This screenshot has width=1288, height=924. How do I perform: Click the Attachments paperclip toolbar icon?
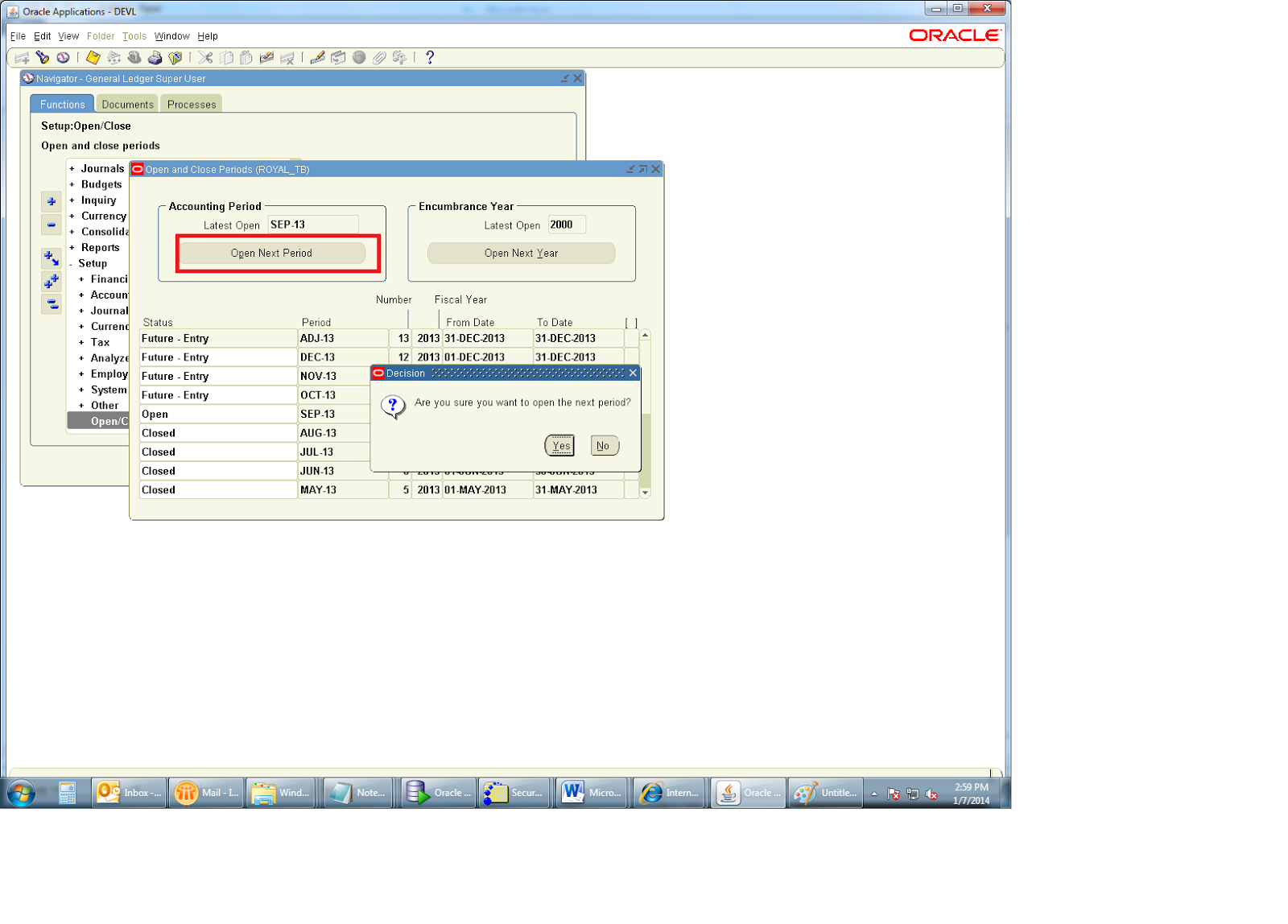point(379,58)
